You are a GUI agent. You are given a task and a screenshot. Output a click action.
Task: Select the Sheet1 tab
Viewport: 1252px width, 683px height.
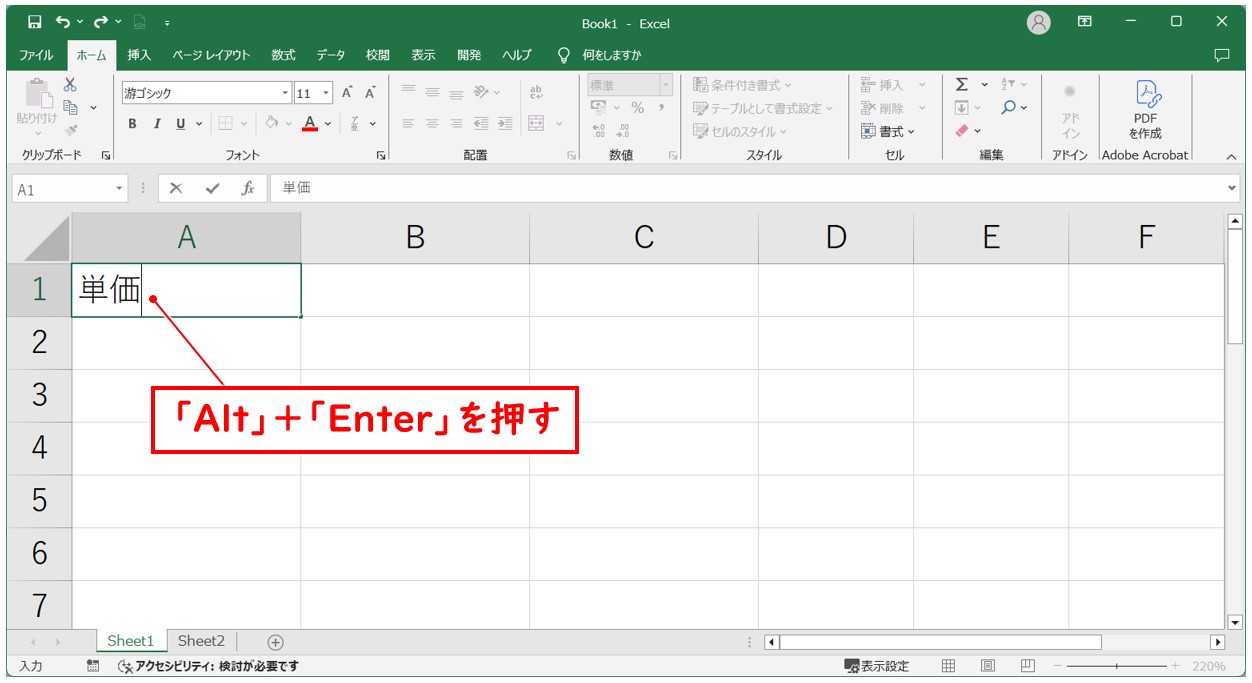click(131, 641)
